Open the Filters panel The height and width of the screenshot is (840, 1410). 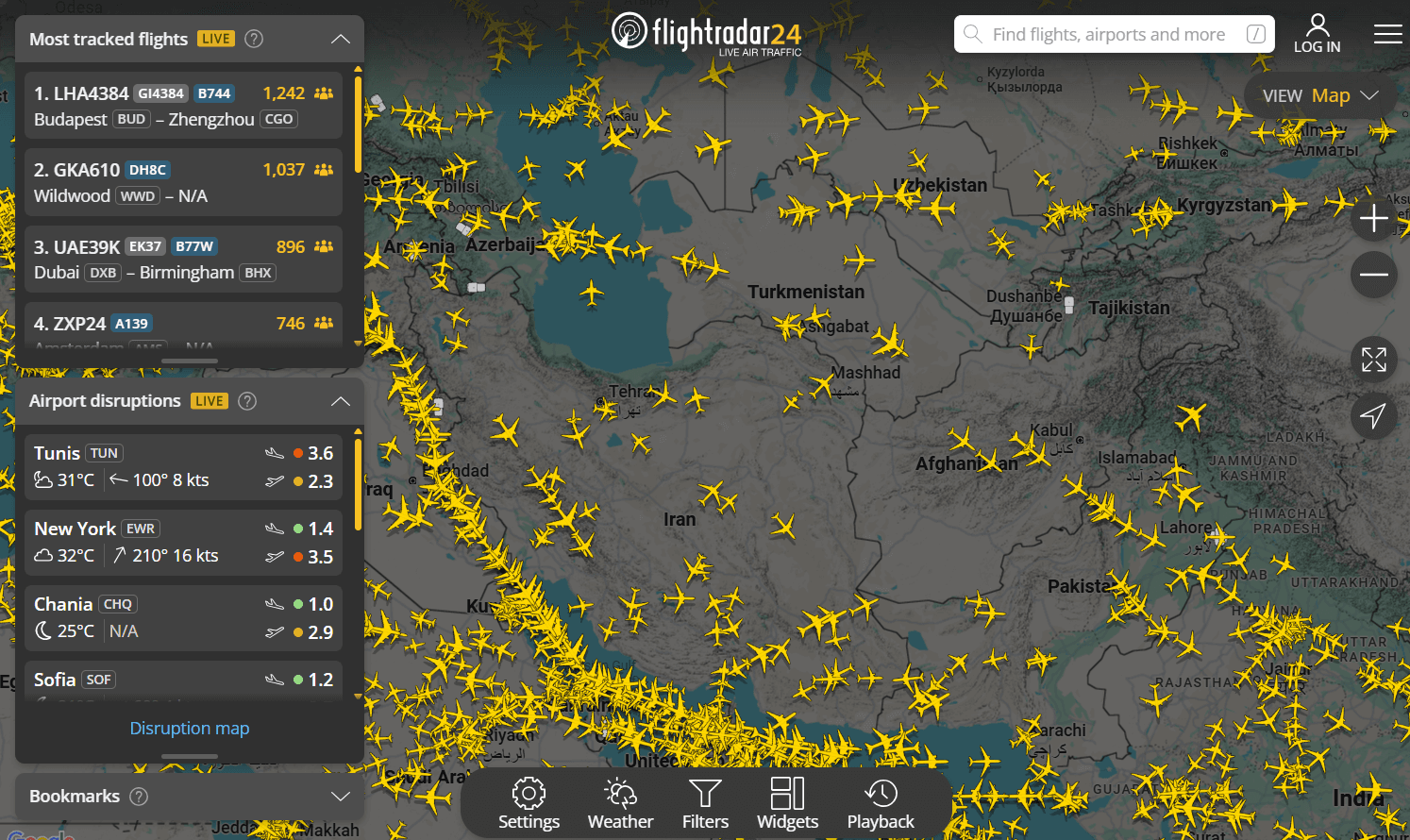(x=705, y=803)
